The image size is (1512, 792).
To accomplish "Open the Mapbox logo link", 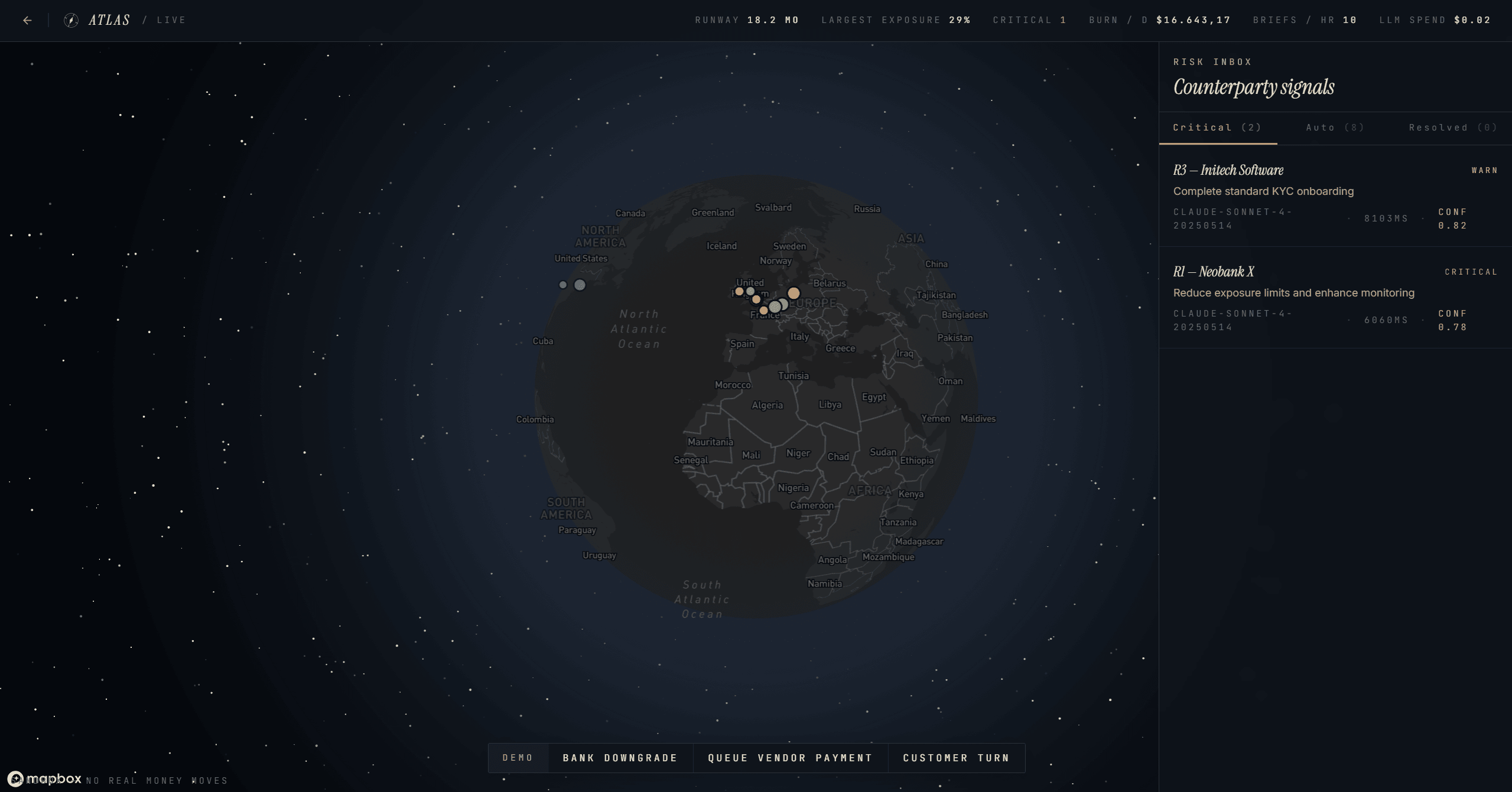I will tap(44, 778).
